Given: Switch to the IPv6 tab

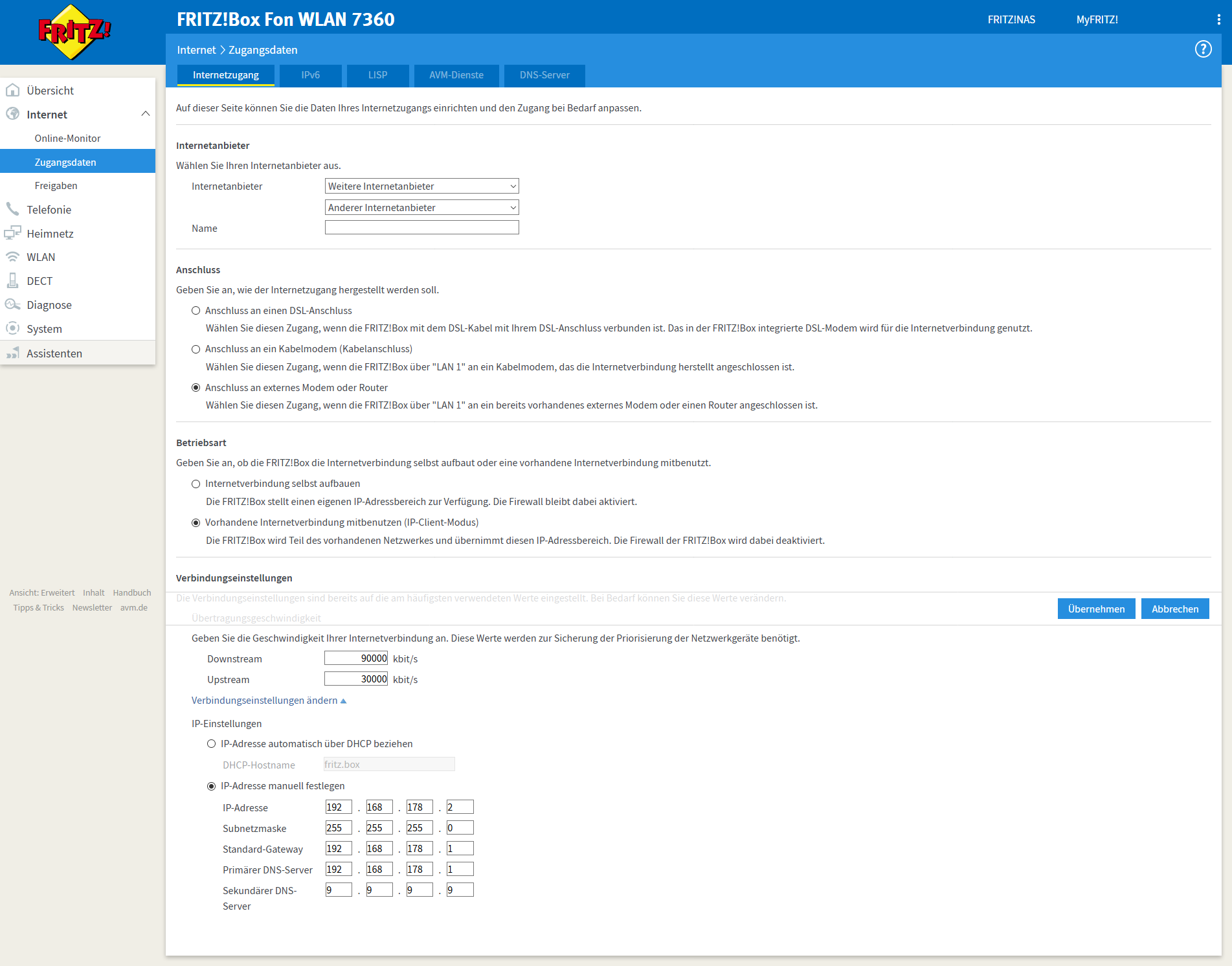Looking at the screenshot, I should [310, 75].
